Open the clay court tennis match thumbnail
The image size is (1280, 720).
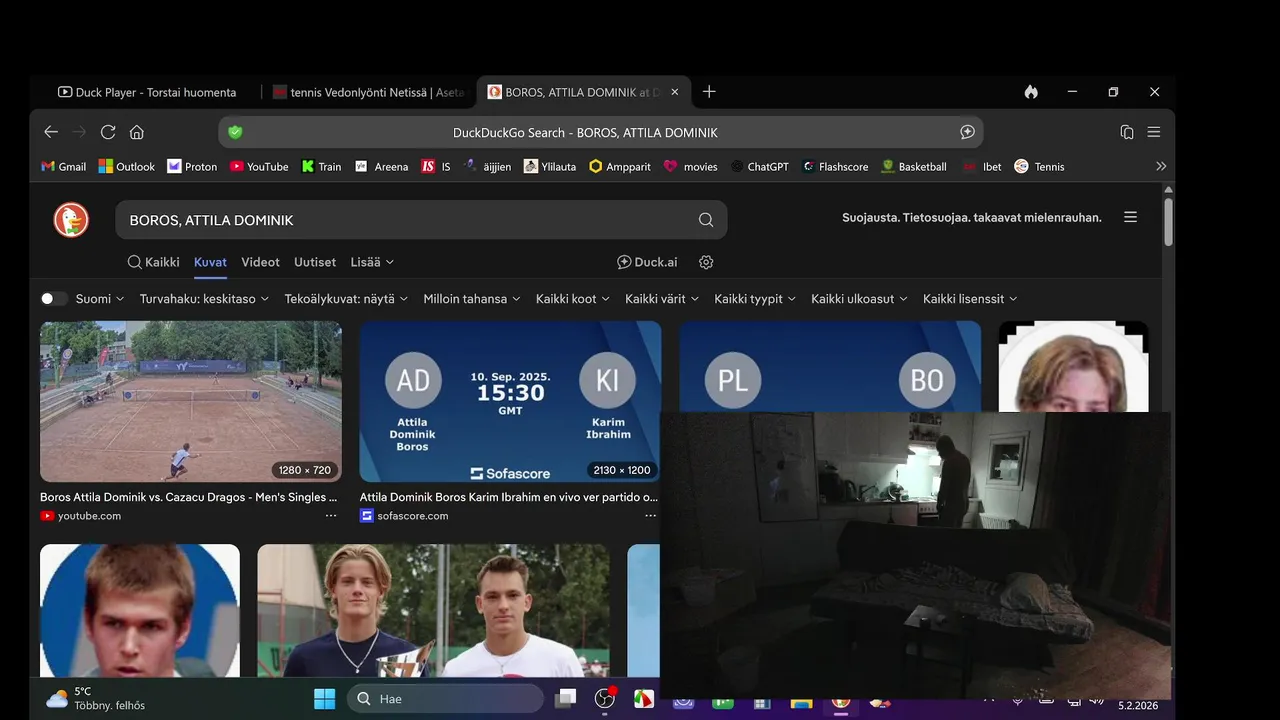pos(191,402)
